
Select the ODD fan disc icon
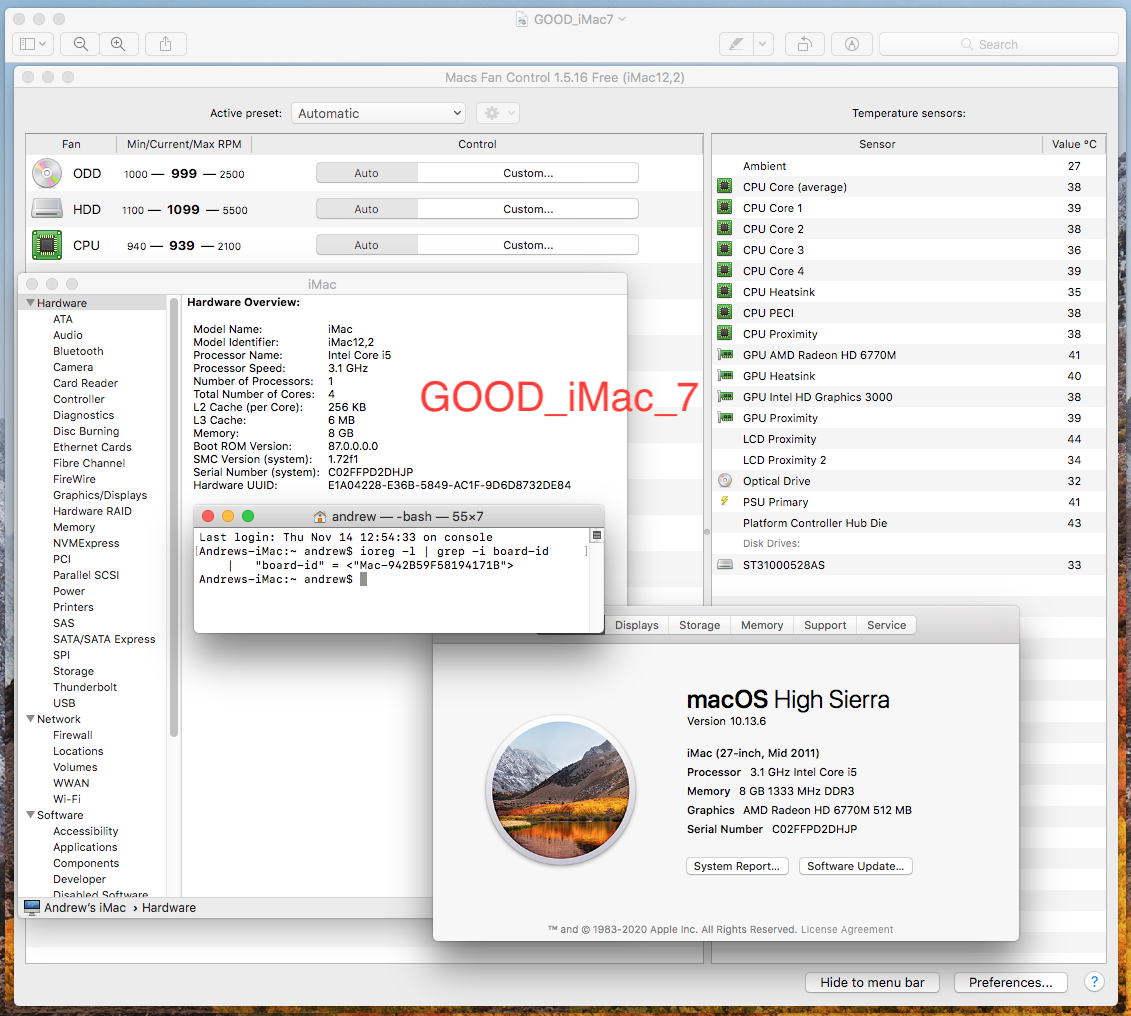tap(47, 173)
